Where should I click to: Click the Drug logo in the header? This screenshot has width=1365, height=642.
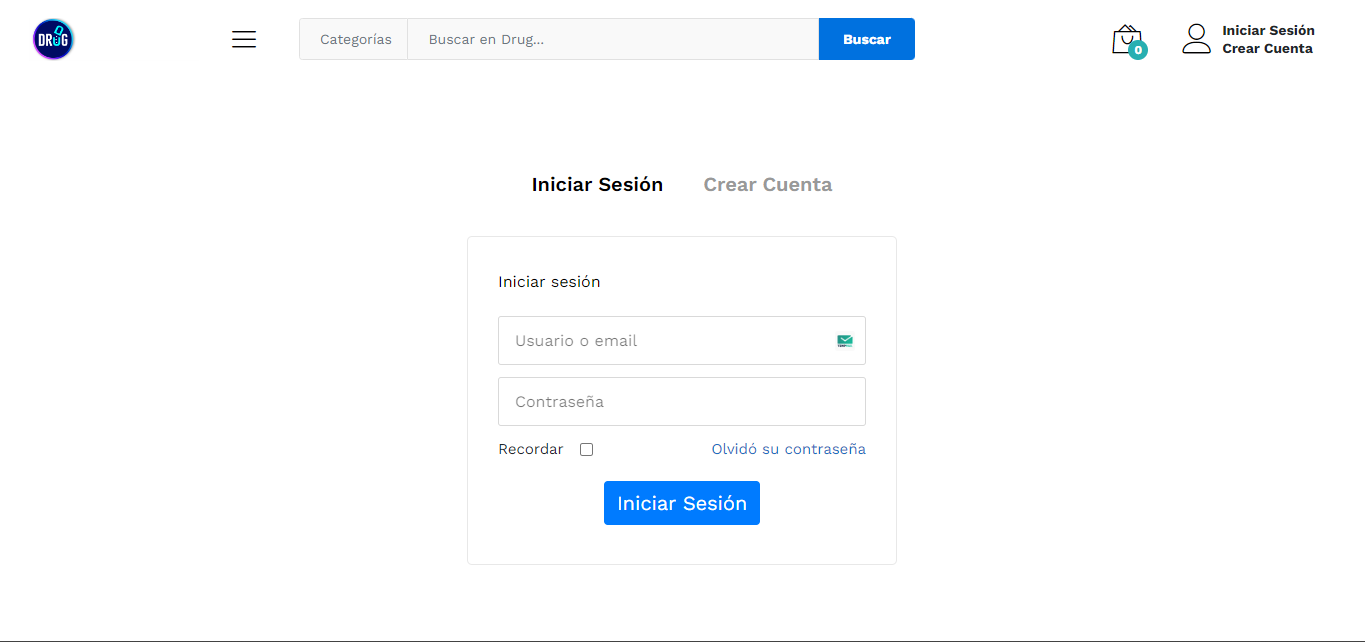53,40
